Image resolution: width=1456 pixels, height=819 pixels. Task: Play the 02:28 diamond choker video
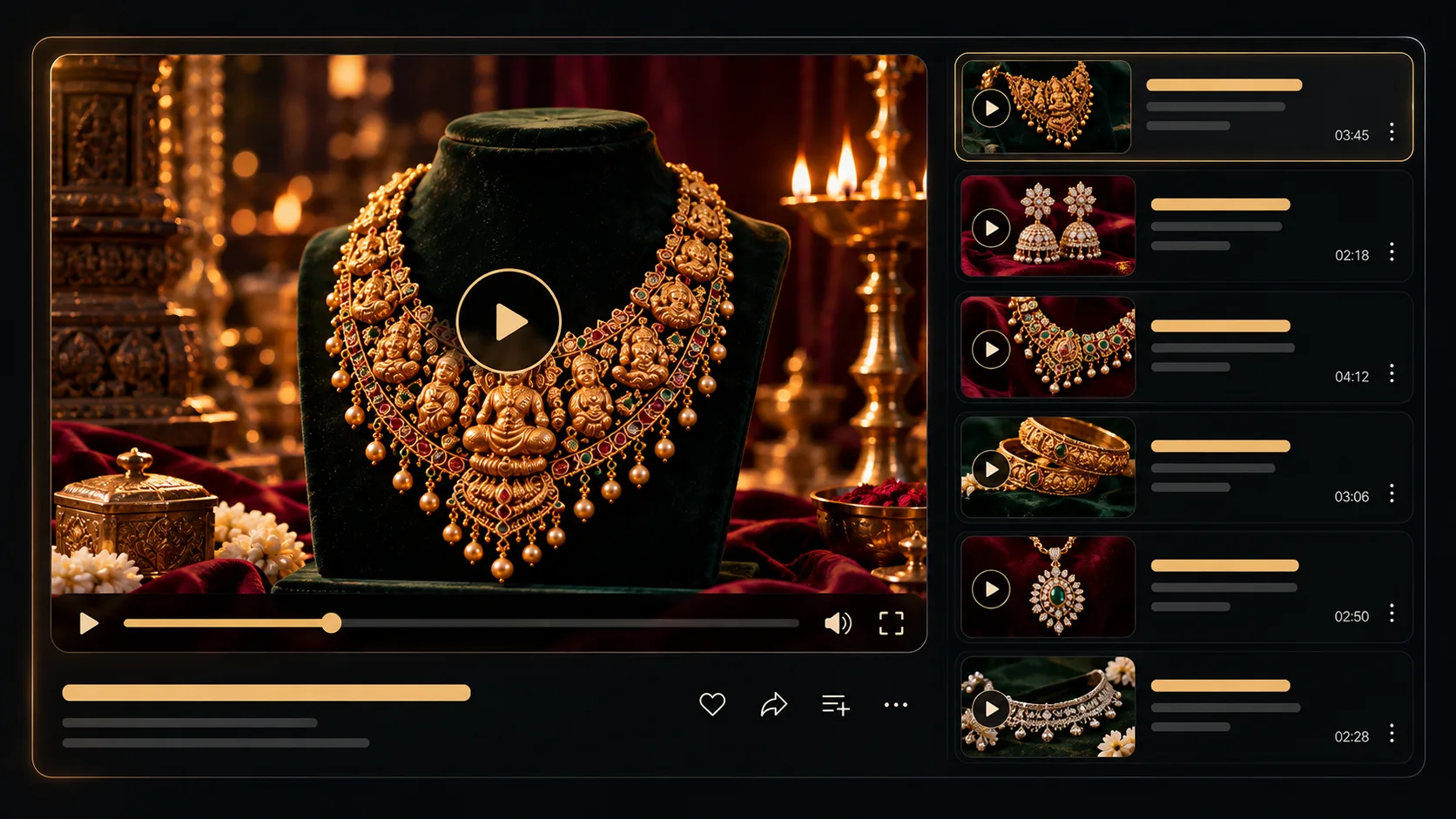(x=991, y=709)
